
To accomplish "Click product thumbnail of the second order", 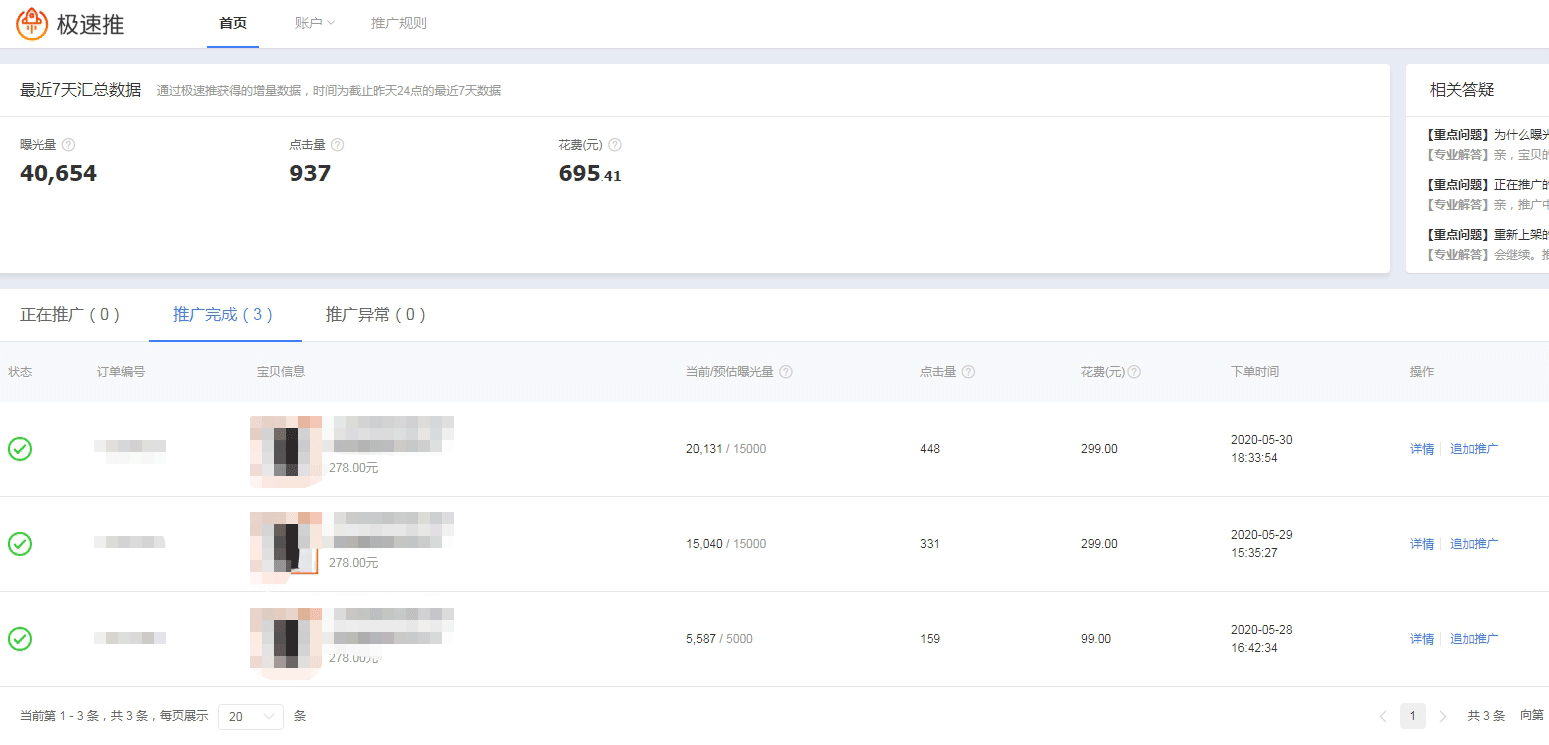I will pyautogui.click(x=286, y=544).
